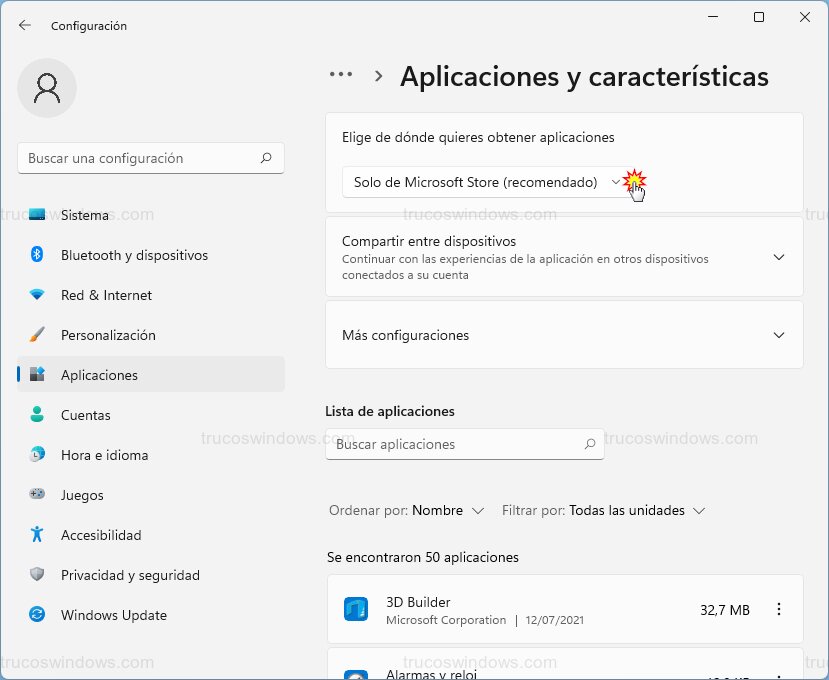Click the Accesibilidad icon
The image size is (829, 680).
click(35, 535)
